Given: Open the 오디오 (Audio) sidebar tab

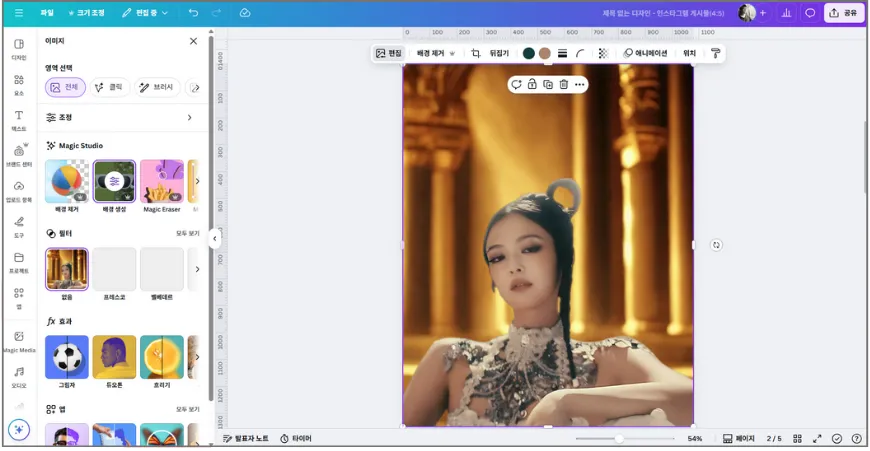Looking at the screenshot, I should click(x=19, y=377).
